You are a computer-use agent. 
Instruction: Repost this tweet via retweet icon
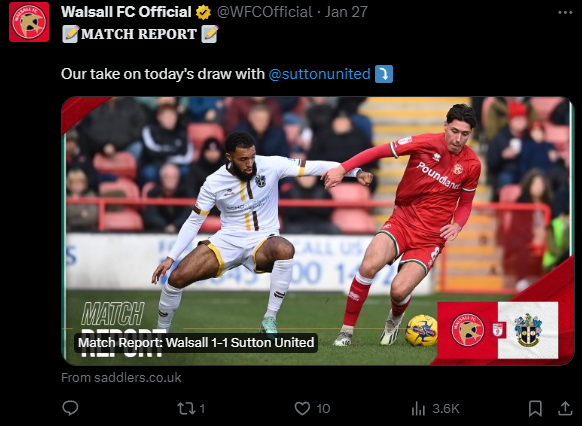[x=186, y=409]
